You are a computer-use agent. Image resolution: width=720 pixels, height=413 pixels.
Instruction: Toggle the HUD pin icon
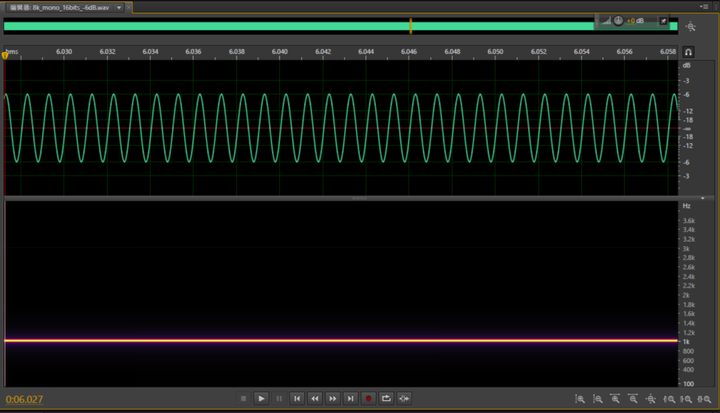(x=663, y=20)
